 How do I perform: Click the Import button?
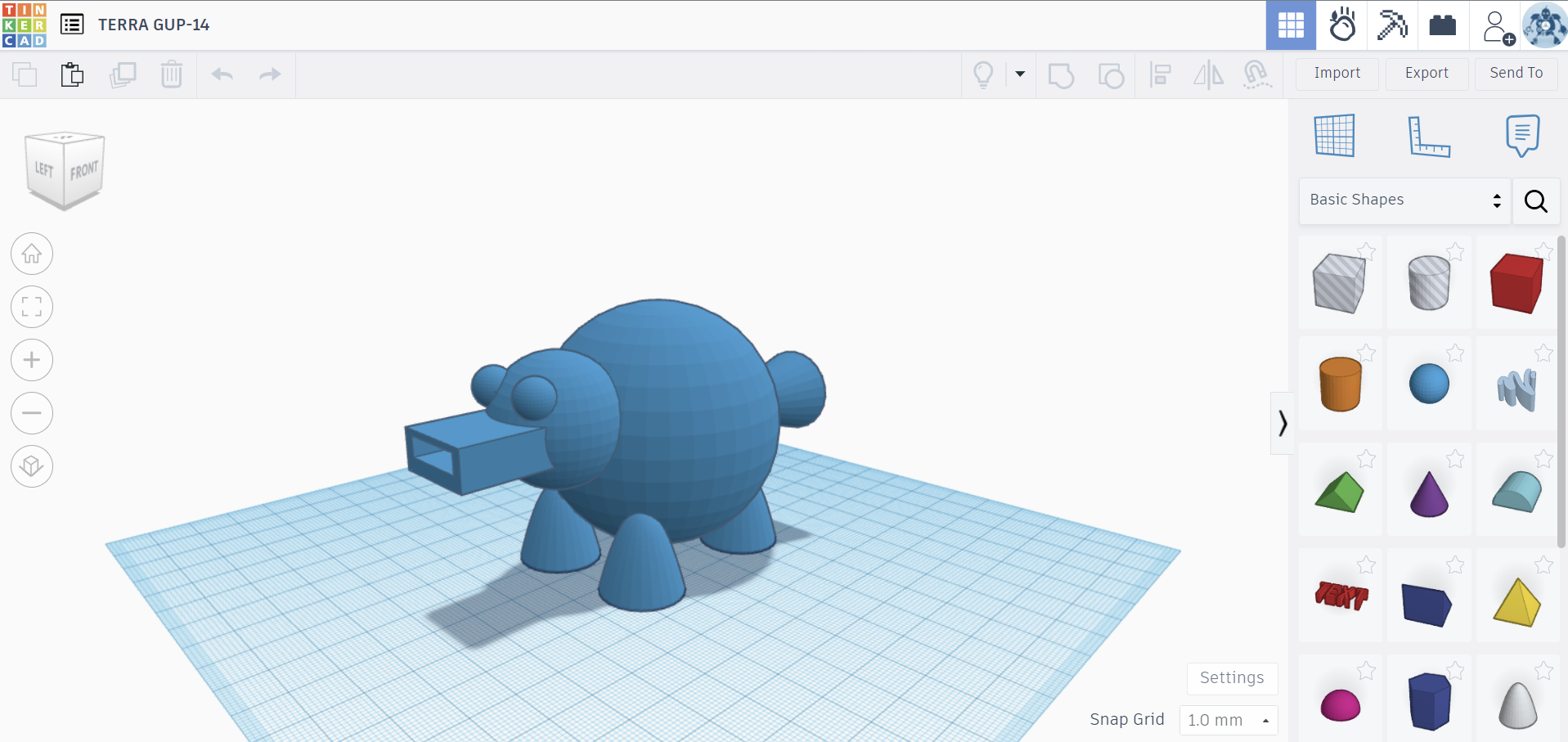[1337, 74]
